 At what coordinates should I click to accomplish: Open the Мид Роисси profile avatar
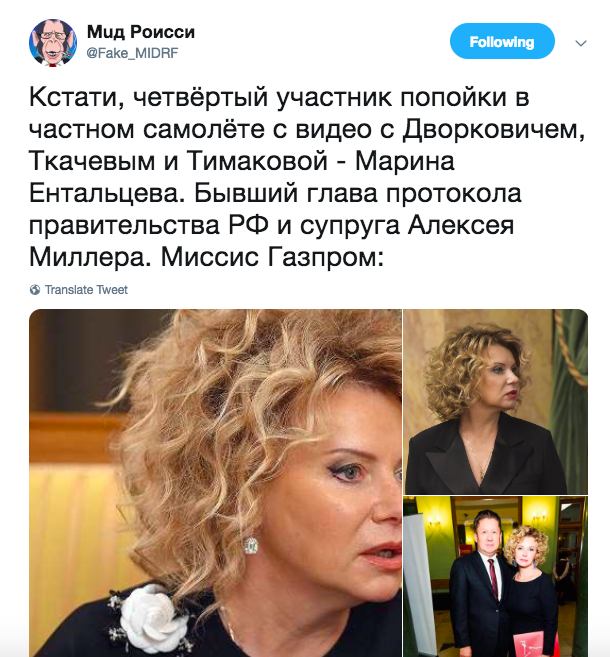pyautogui.click(x=53, y=43)
